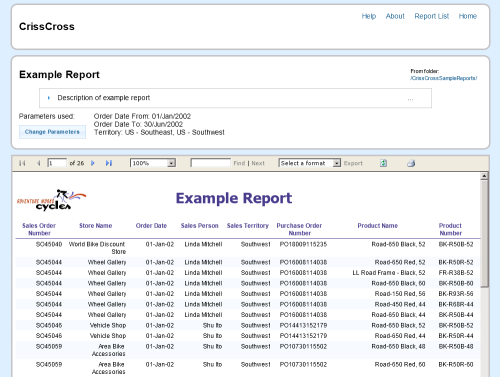This screenshot has width=500, height=377.
Task: Click the Store Name column header
Action: (96, 226)
